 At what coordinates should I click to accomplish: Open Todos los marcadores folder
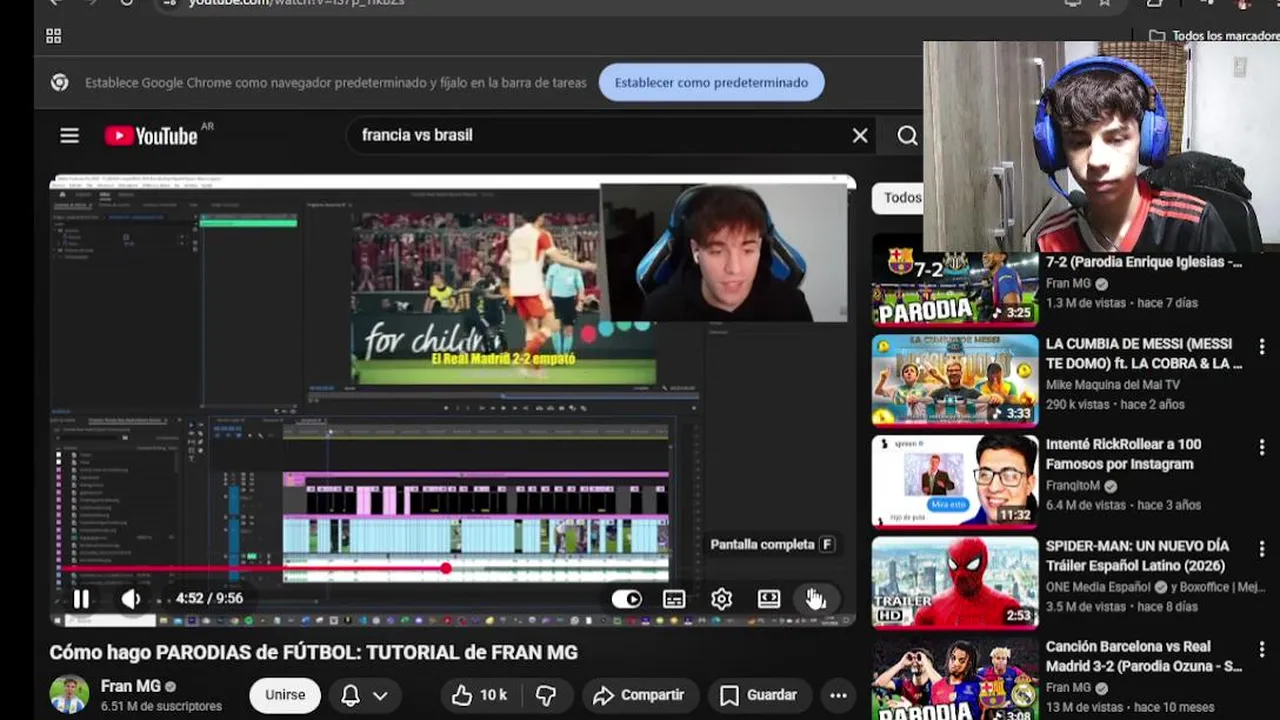click(1215, 36)
